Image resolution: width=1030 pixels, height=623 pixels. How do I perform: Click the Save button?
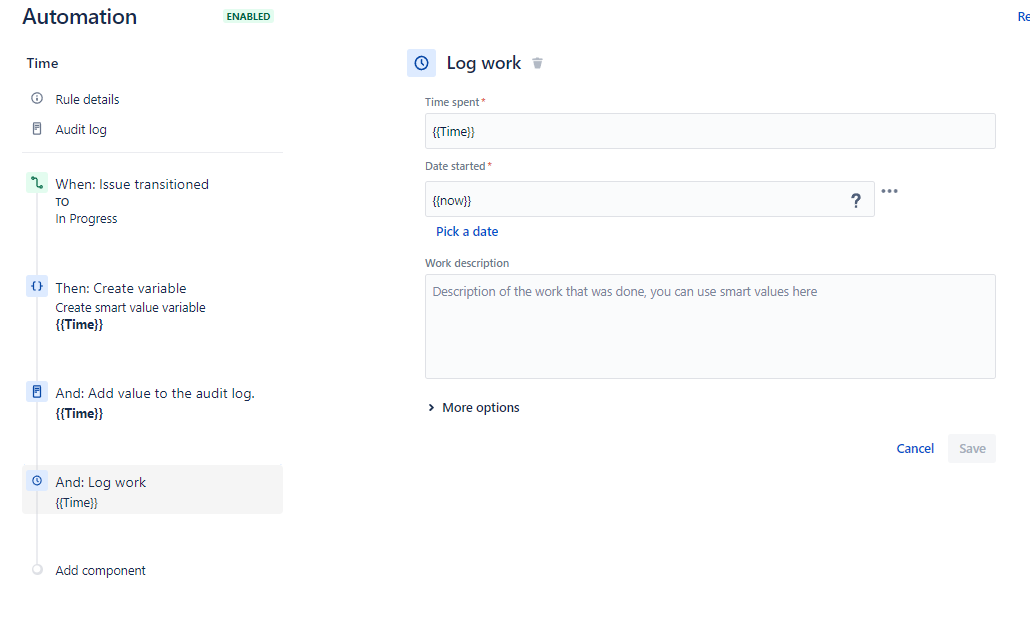coord(971,448)
